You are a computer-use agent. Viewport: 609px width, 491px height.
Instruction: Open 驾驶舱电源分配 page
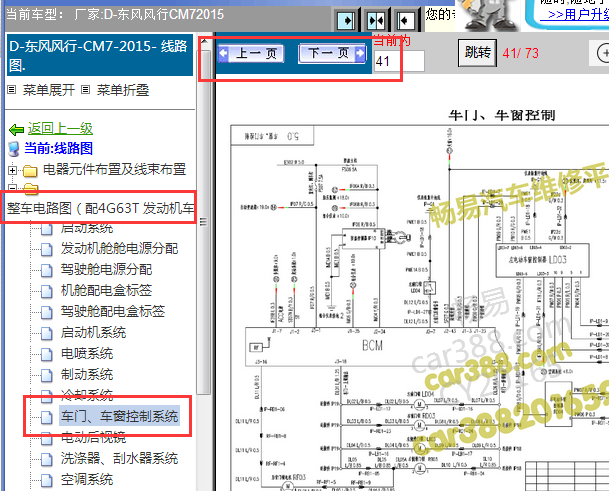click(x=106, y=269)
